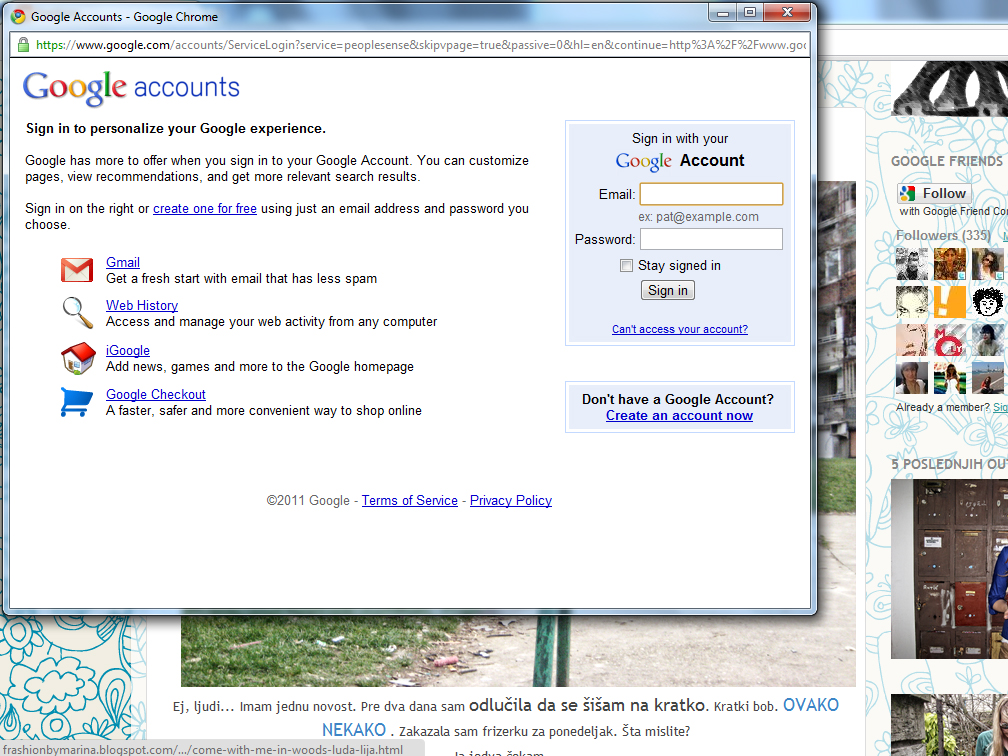Open Privacy Policy link
1008x756 pixels.
511,501
